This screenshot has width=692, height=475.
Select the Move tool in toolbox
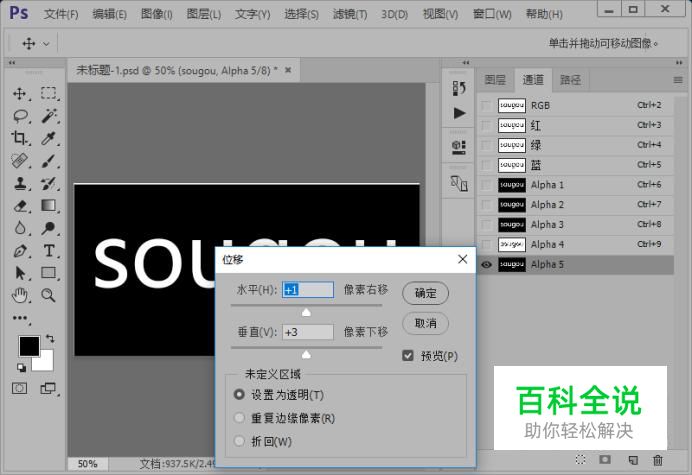(x=19, y=94)
